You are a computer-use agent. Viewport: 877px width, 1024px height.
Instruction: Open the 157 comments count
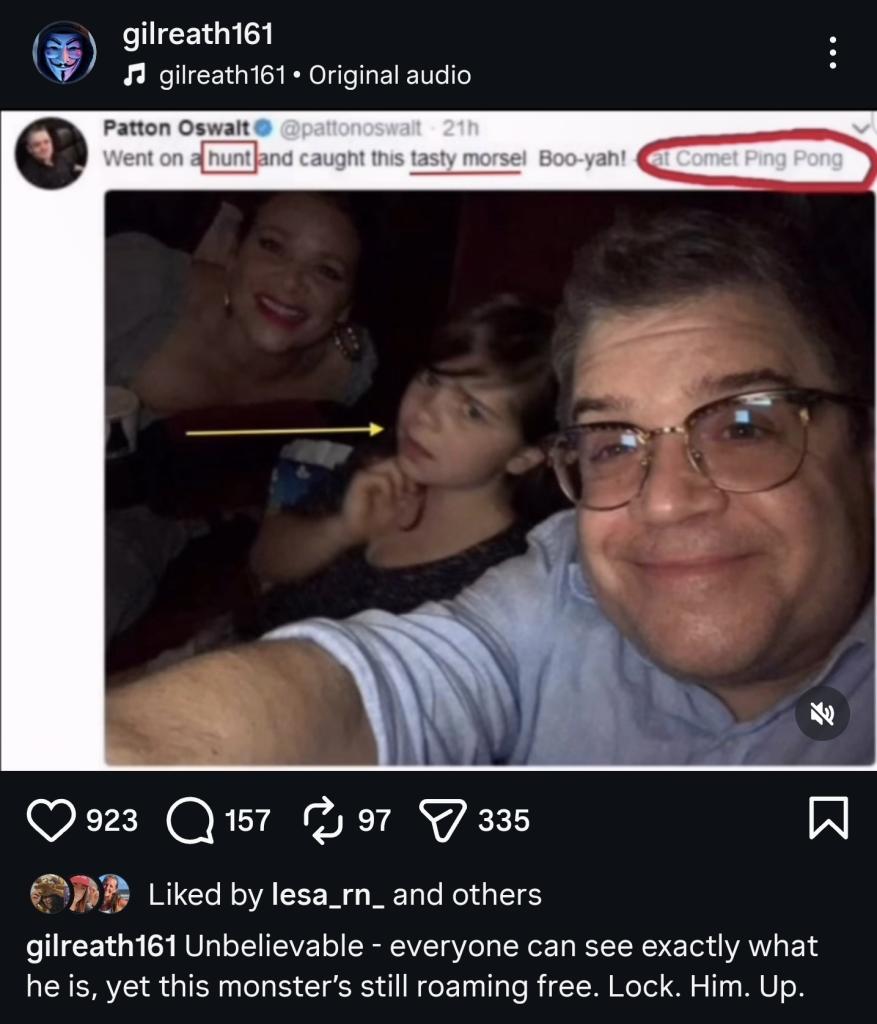click(x=248, y=821)
